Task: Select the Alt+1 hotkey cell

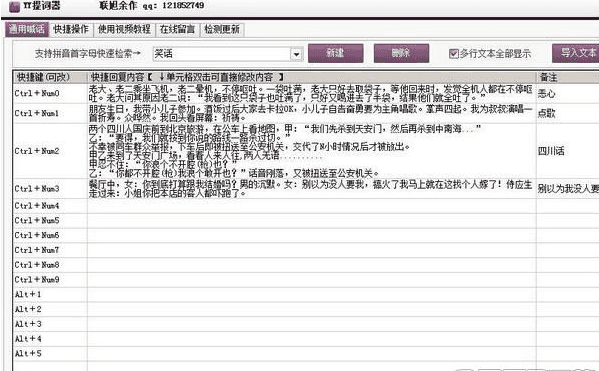Action: tap(50, 295)
